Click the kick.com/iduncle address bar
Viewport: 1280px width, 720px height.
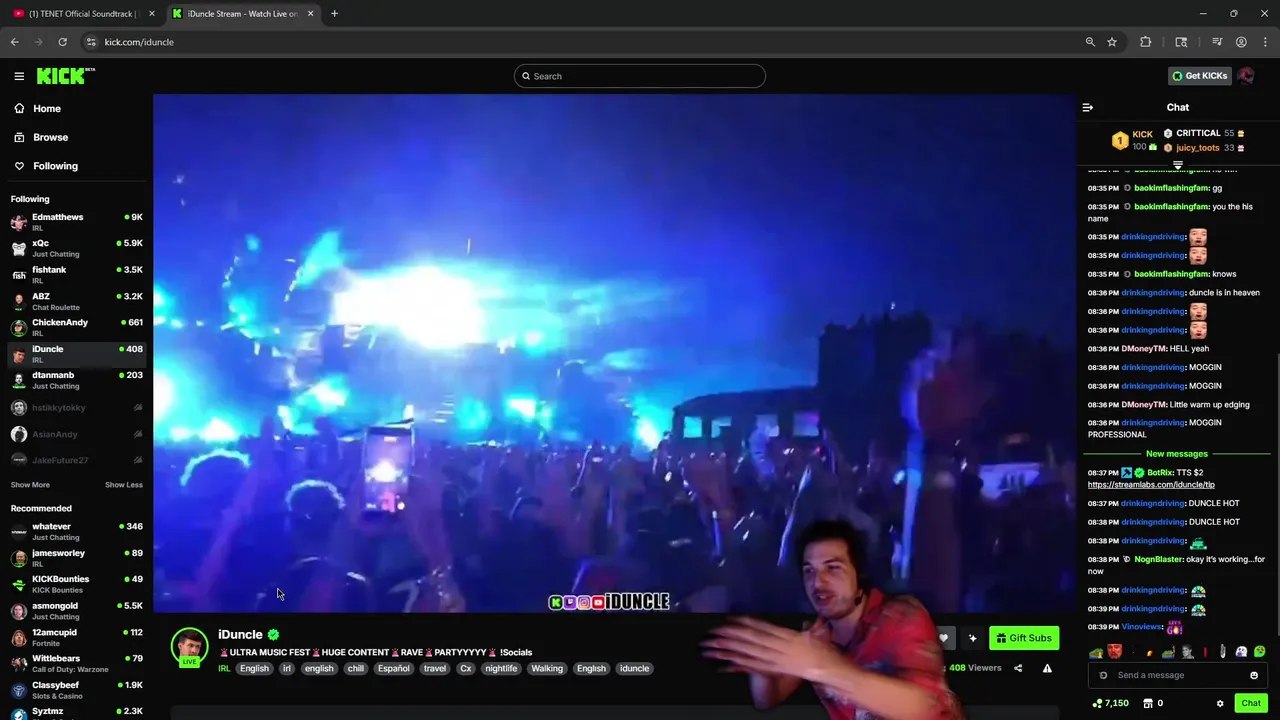point(590,42)
